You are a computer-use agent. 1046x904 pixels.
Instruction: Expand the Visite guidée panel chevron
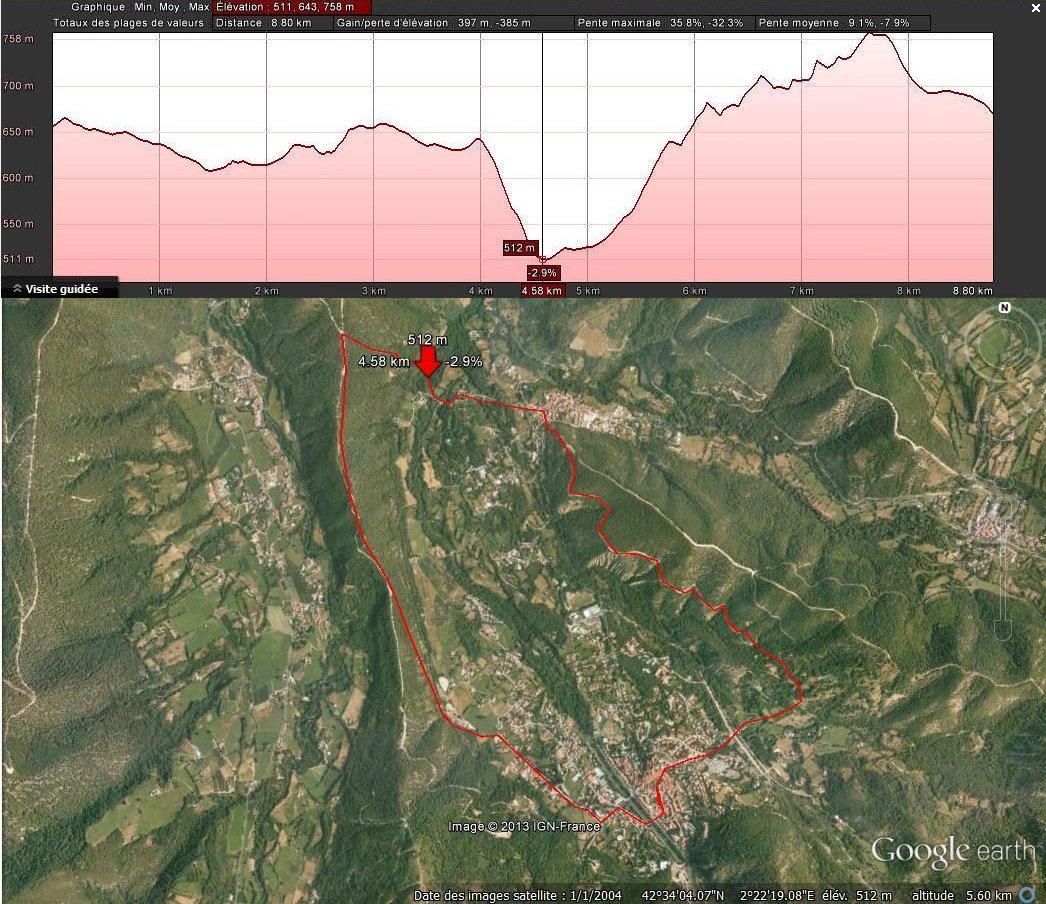(17, 289)
